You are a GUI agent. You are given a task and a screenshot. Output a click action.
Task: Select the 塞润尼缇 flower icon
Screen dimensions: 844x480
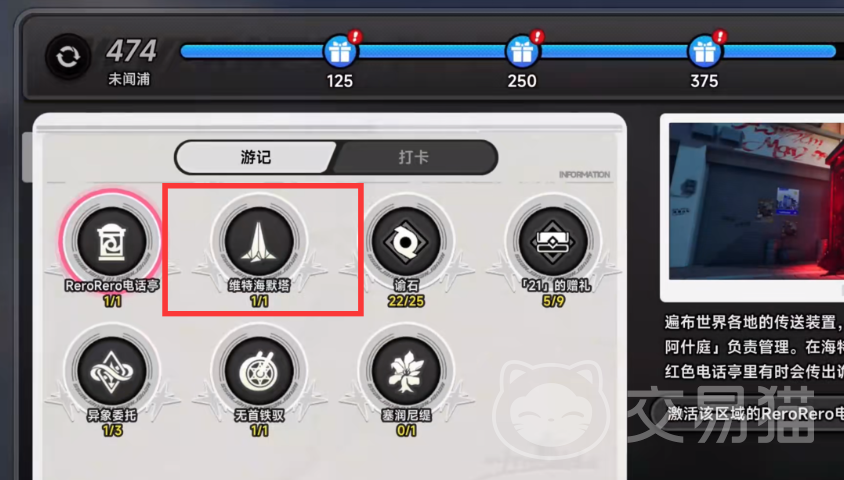click(406, 371)
